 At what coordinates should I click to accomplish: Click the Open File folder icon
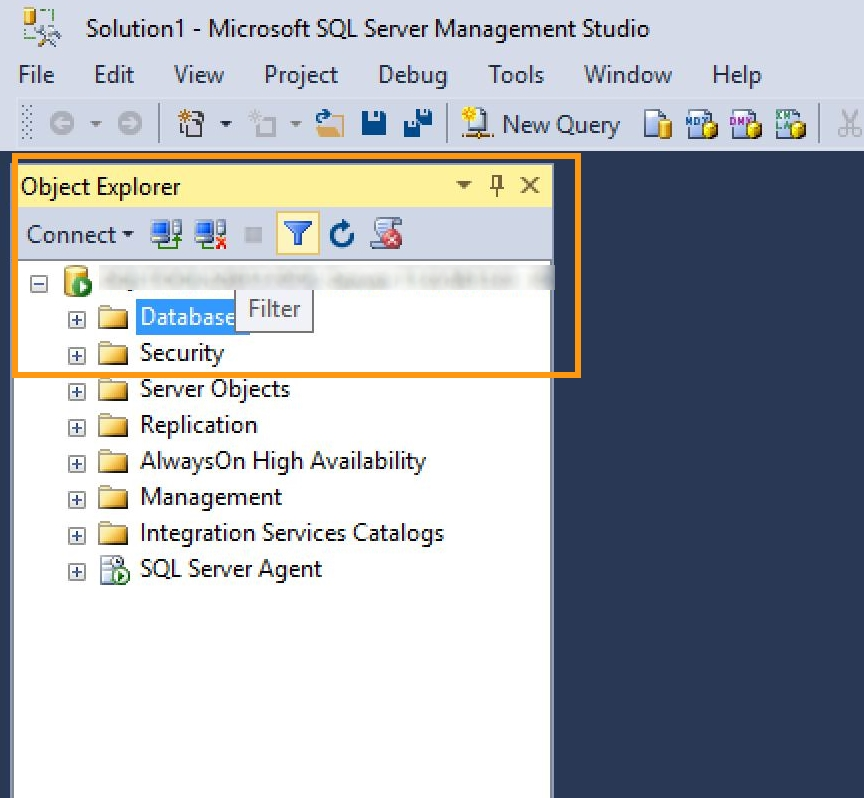tap(330, 122)
